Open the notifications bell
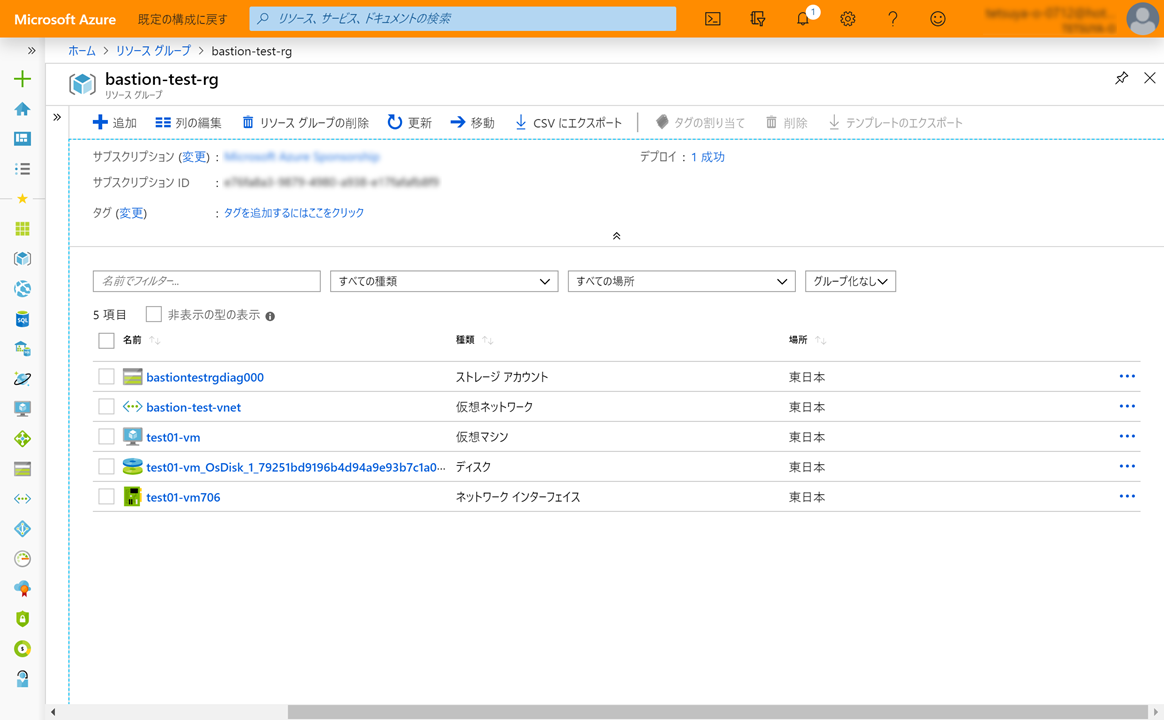 [x=803, y=19]
